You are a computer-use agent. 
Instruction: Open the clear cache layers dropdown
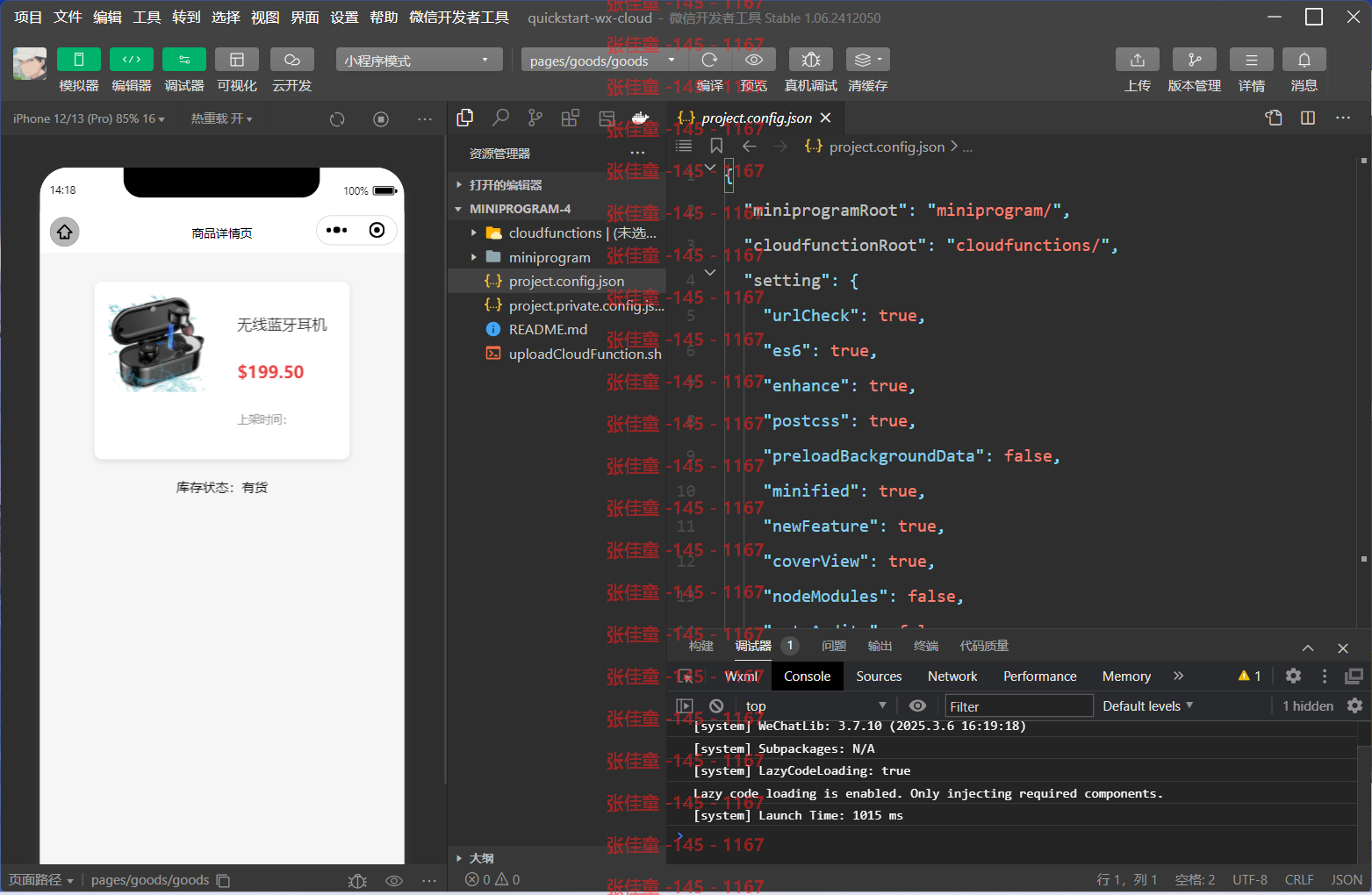pyautogui.click(x=868, y=60)
